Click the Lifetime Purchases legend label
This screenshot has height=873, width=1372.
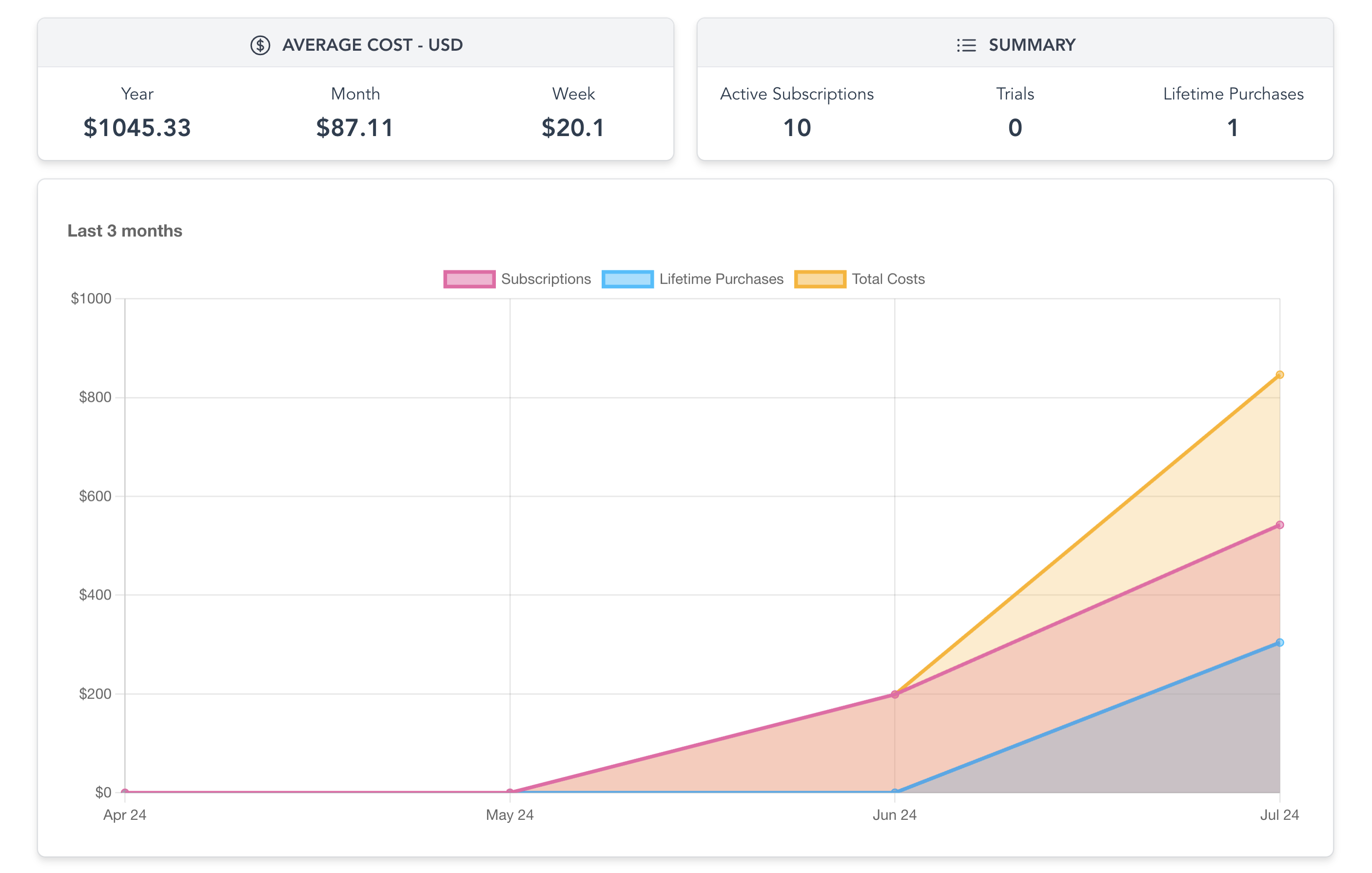(721, 279)
